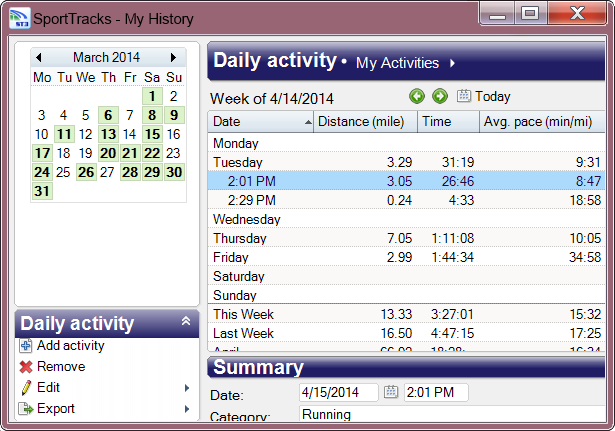Open the Daily activity view title
Image resolution: width=615 pixels, height=431 pixels.
[275, 61]
